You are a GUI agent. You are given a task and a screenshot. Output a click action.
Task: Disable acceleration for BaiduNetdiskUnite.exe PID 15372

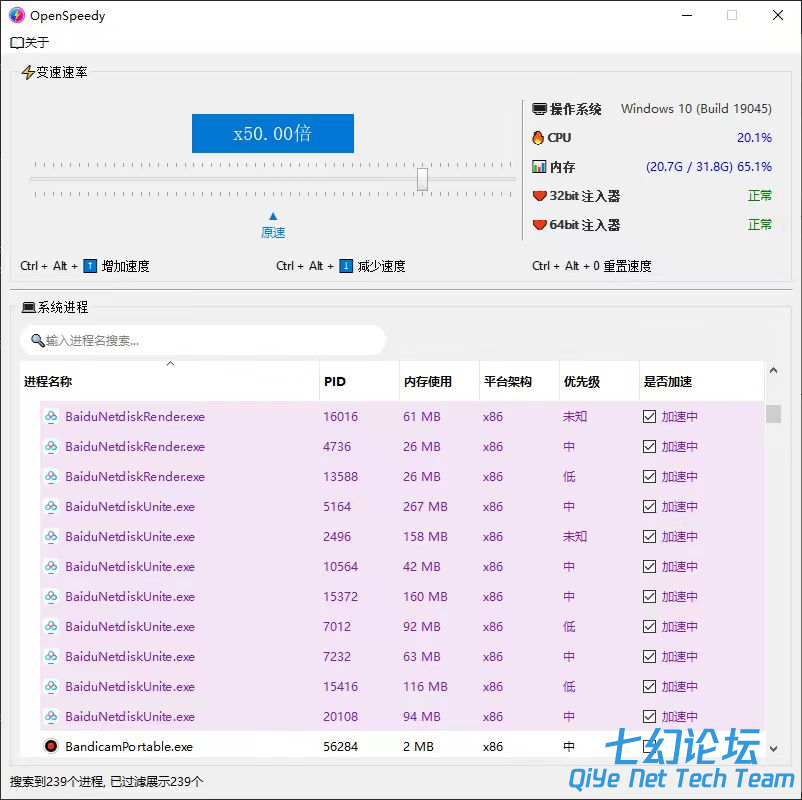(649, 596)
